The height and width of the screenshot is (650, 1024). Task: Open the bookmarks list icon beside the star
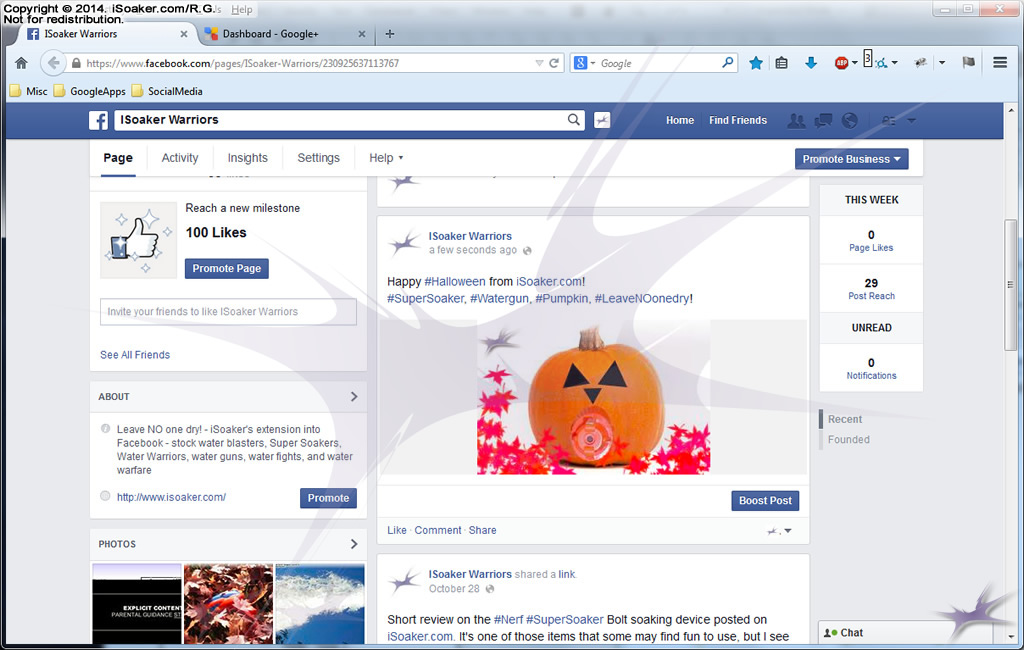[x=781, y=63]
